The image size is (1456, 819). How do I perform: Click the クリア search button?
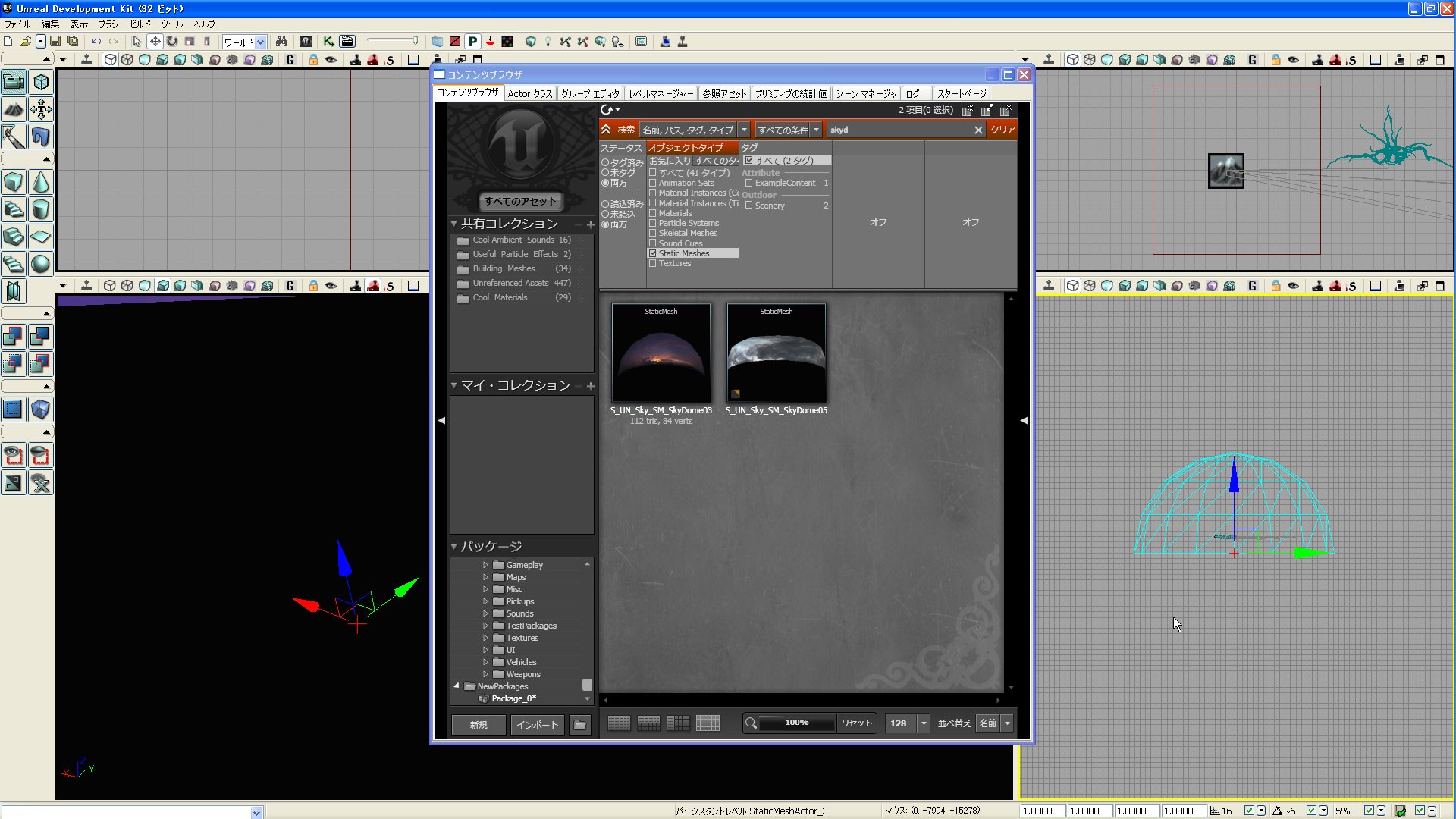pyautogui.click(x=1002, y=130)
